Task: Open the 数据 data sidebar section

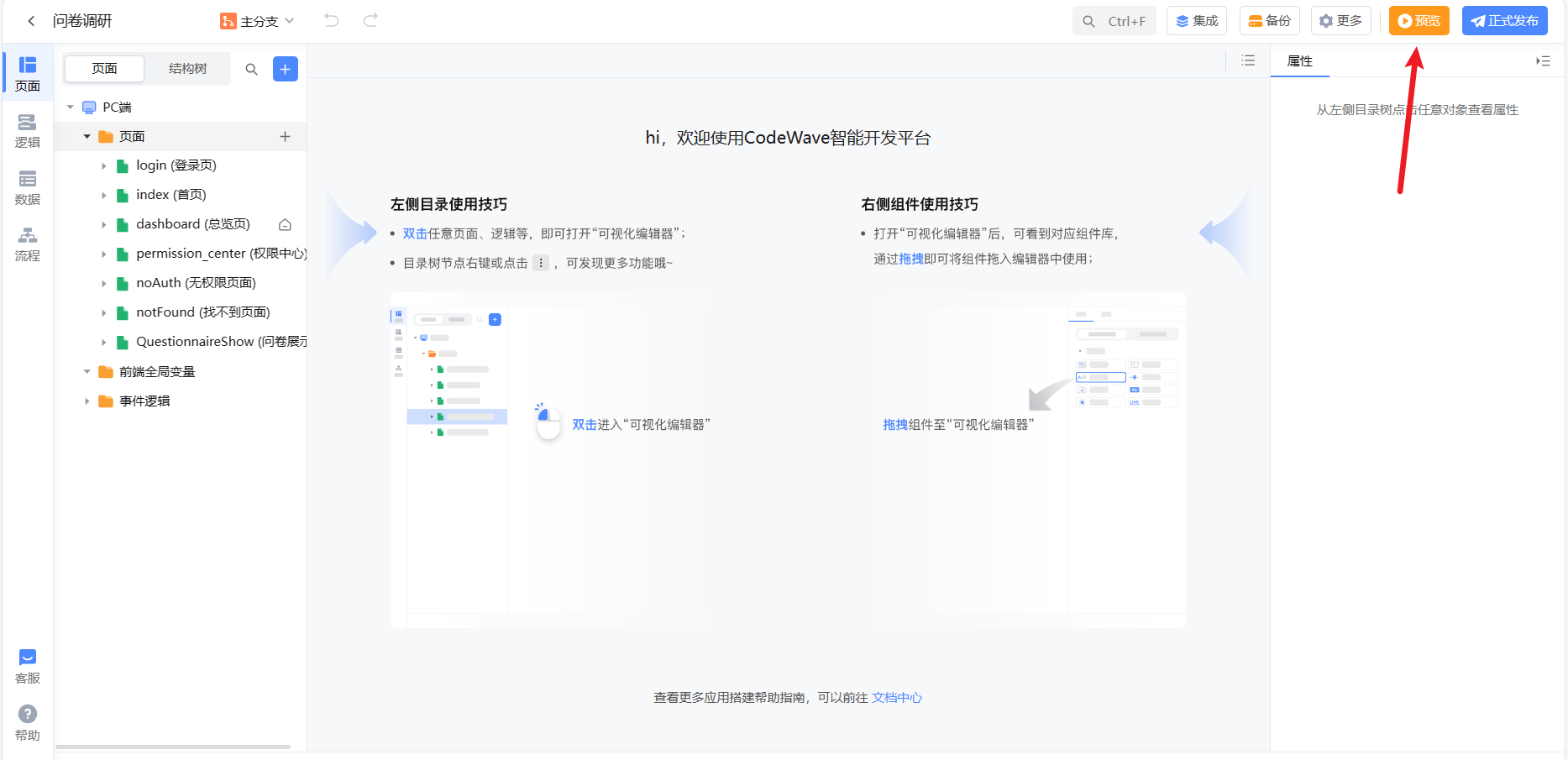Action: tap(28, 188)
